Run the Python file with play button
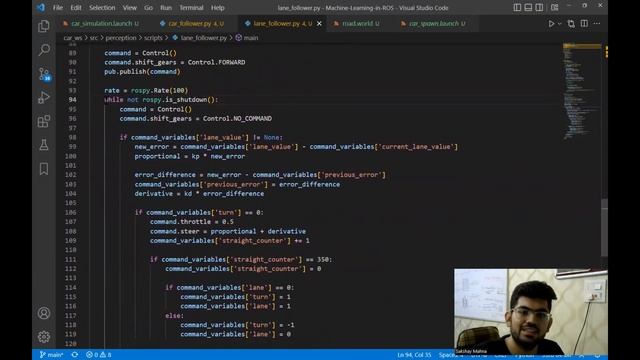640x360 pixels. pos(551,24)
